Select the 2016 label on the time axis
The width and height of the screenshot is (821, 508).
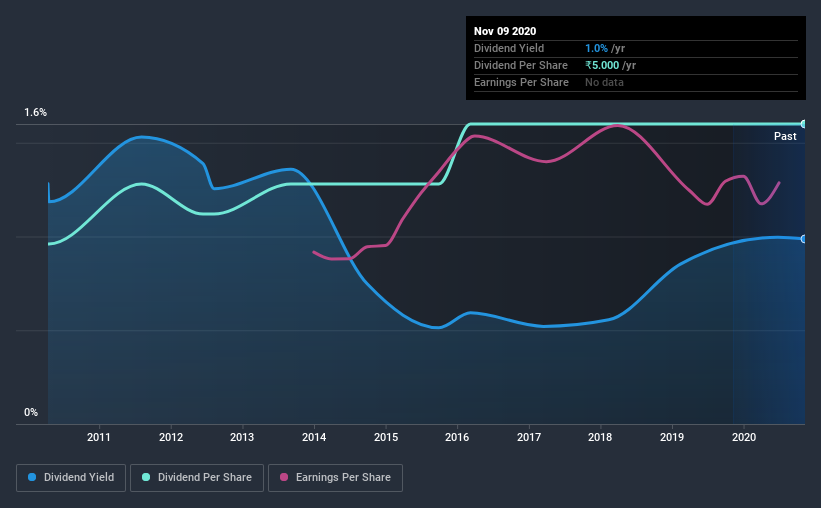(x=457, y=437)
